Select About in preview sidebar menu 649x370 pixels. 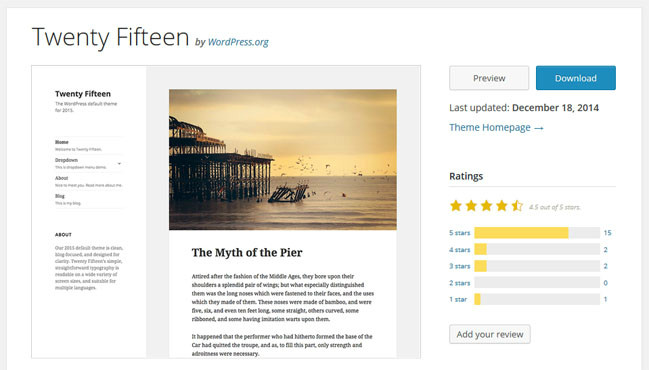pos(61,178)
